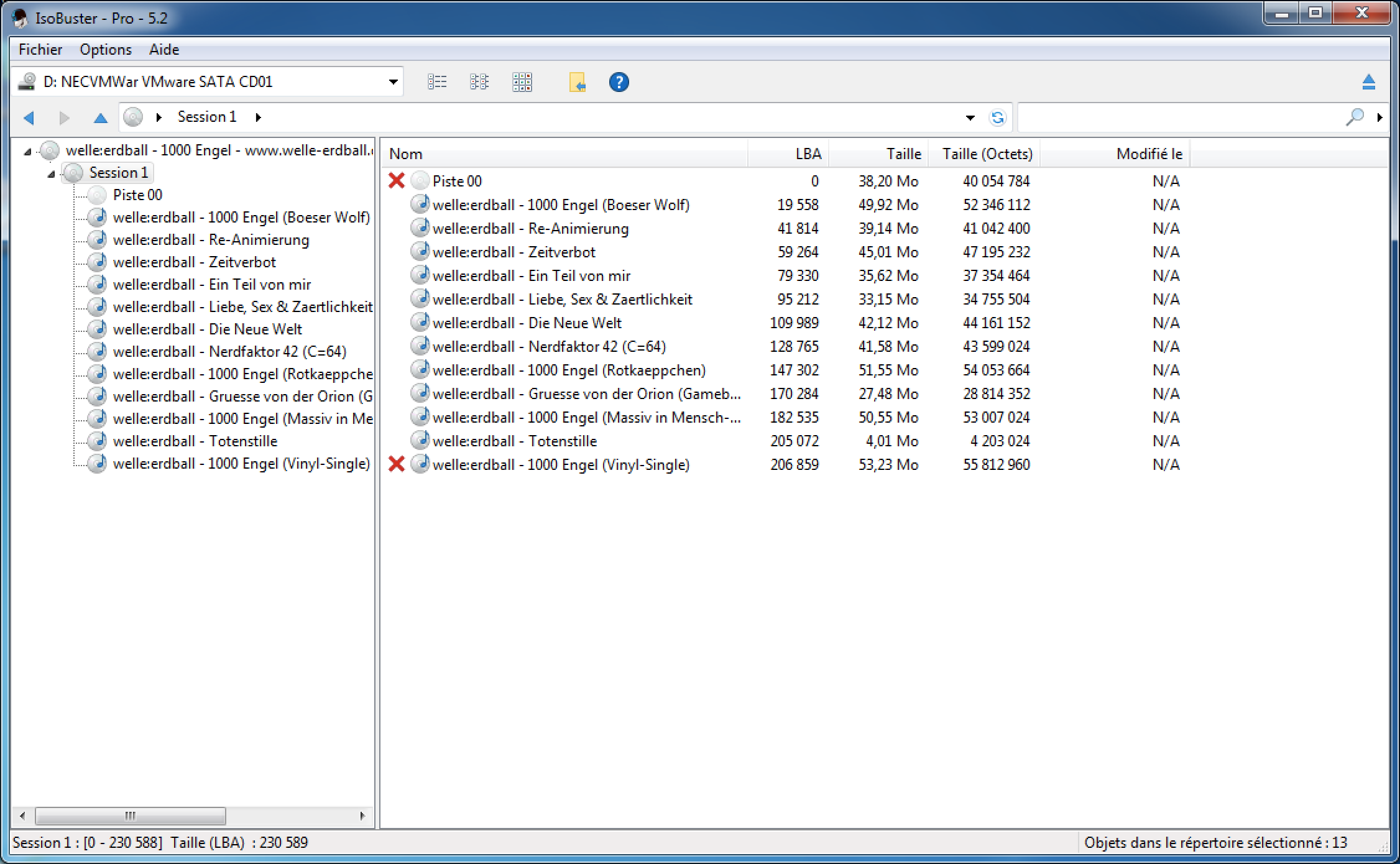Switch to the large icons grid view
This screenshot has height=864, width=1400.
522,82
